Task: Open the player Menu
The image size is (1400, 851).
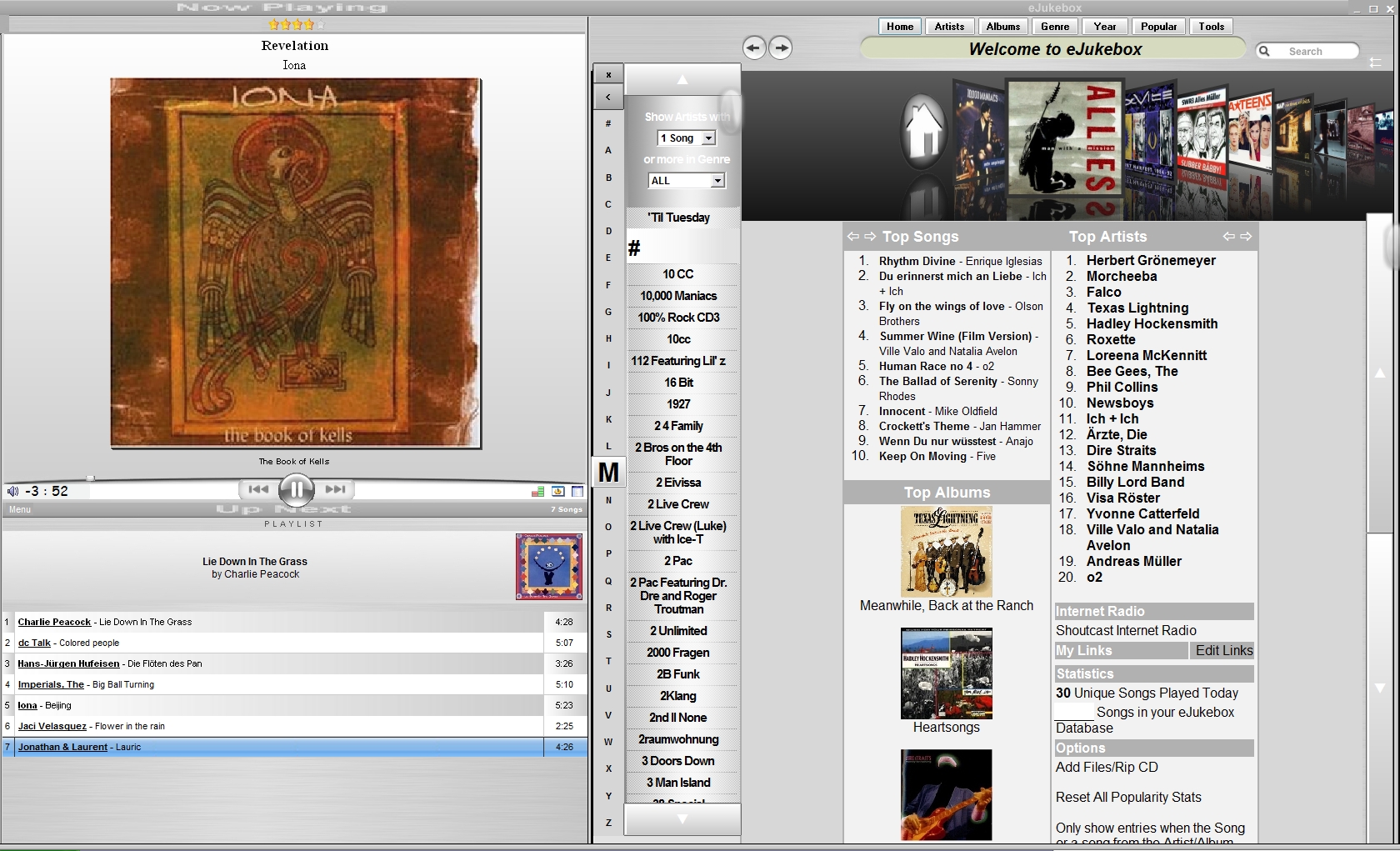Action: [20, 509]
